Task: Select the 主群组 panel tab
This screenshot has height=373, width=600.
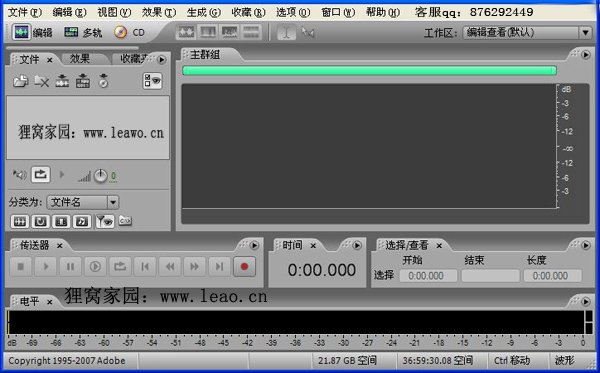Action: pyautogui.click(x=205, y=55)
